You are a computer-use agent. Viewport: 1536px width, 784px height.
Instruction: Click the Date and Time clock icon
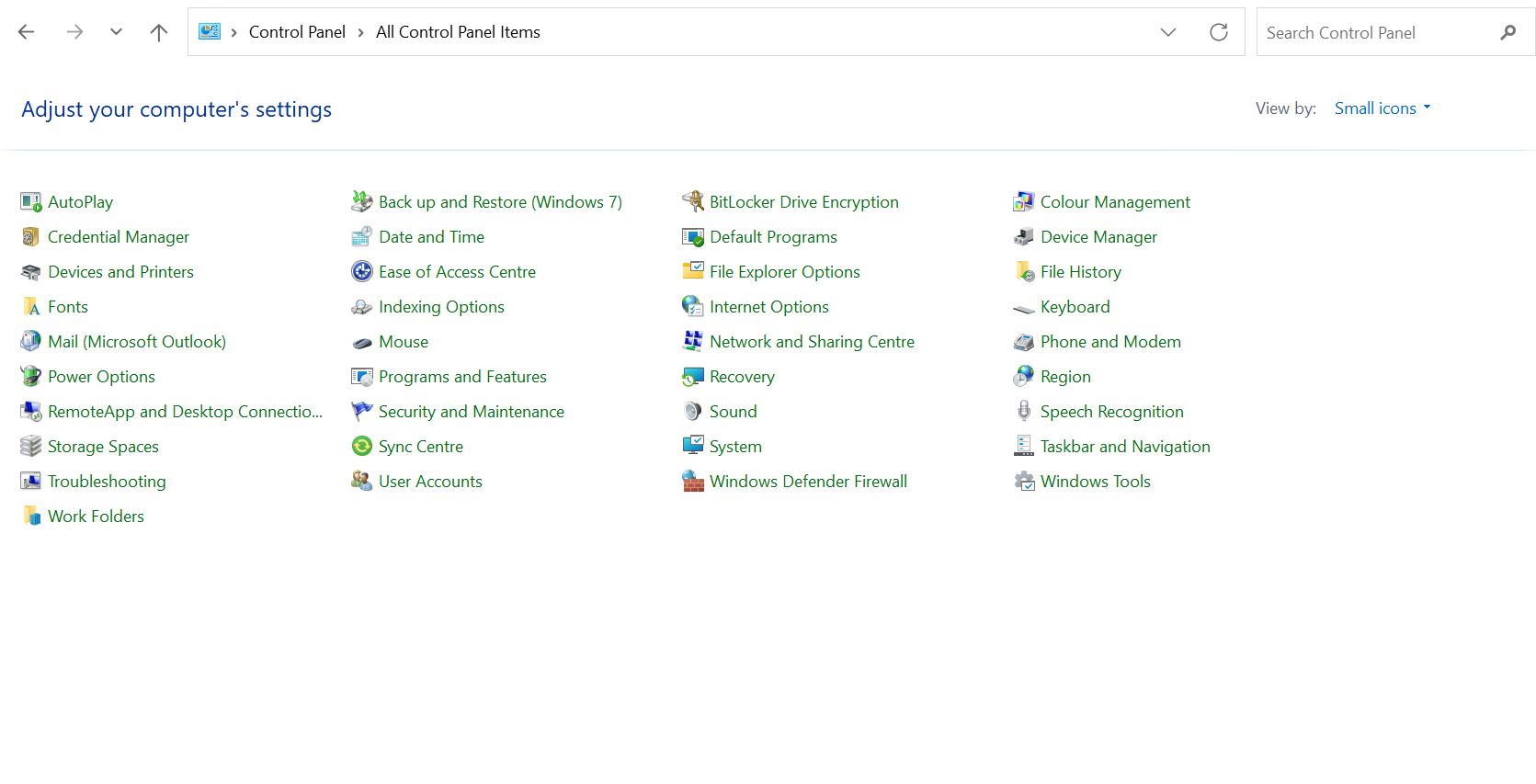pyautogui.click(x=362, y=237)
